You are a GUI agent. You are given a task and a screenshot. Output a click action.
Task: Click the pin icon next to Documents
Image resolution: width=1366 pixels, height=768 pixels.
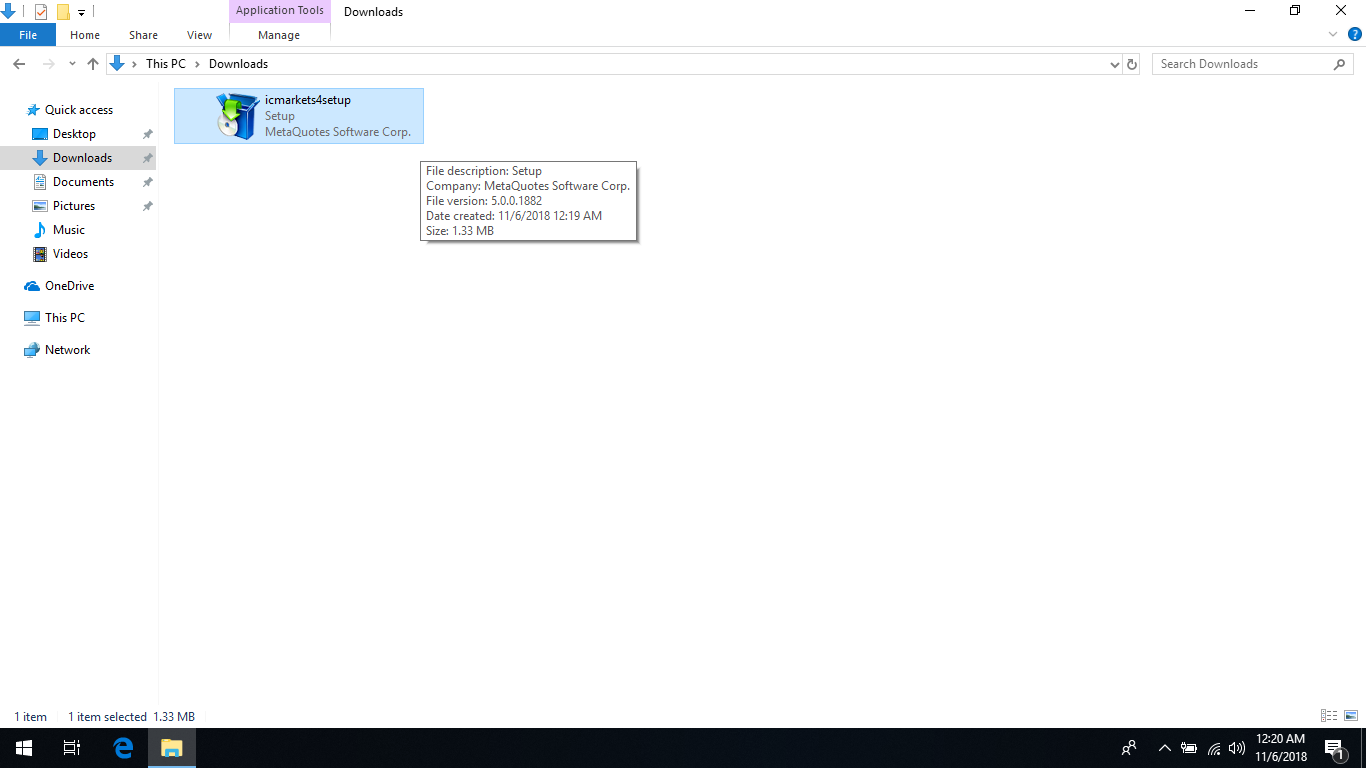coord(147,182)
